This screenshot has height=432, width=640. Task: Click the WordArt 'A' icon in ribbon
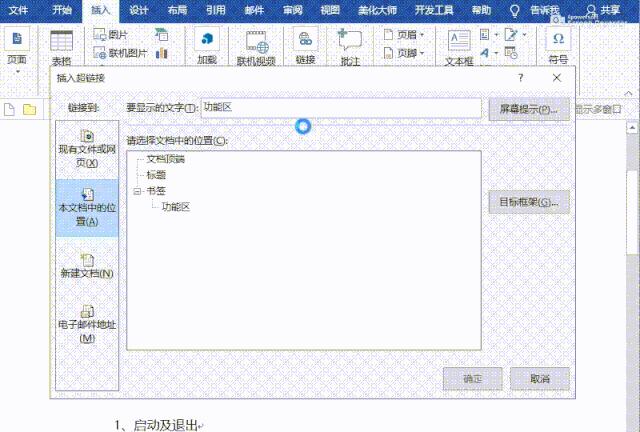click(484, 53)
